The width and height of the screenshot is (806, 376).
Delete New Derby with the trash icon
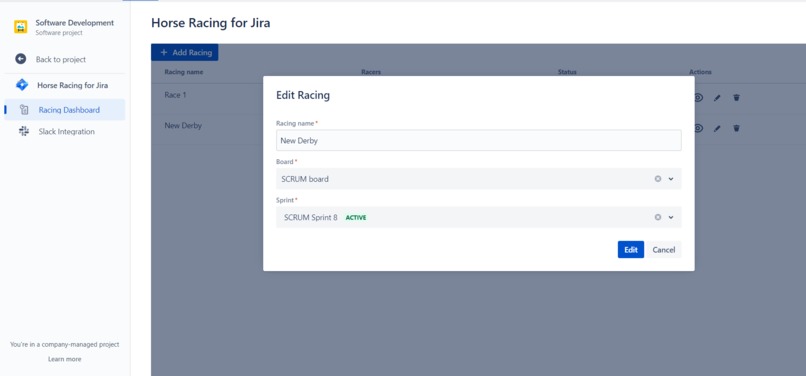coord(736,128)
